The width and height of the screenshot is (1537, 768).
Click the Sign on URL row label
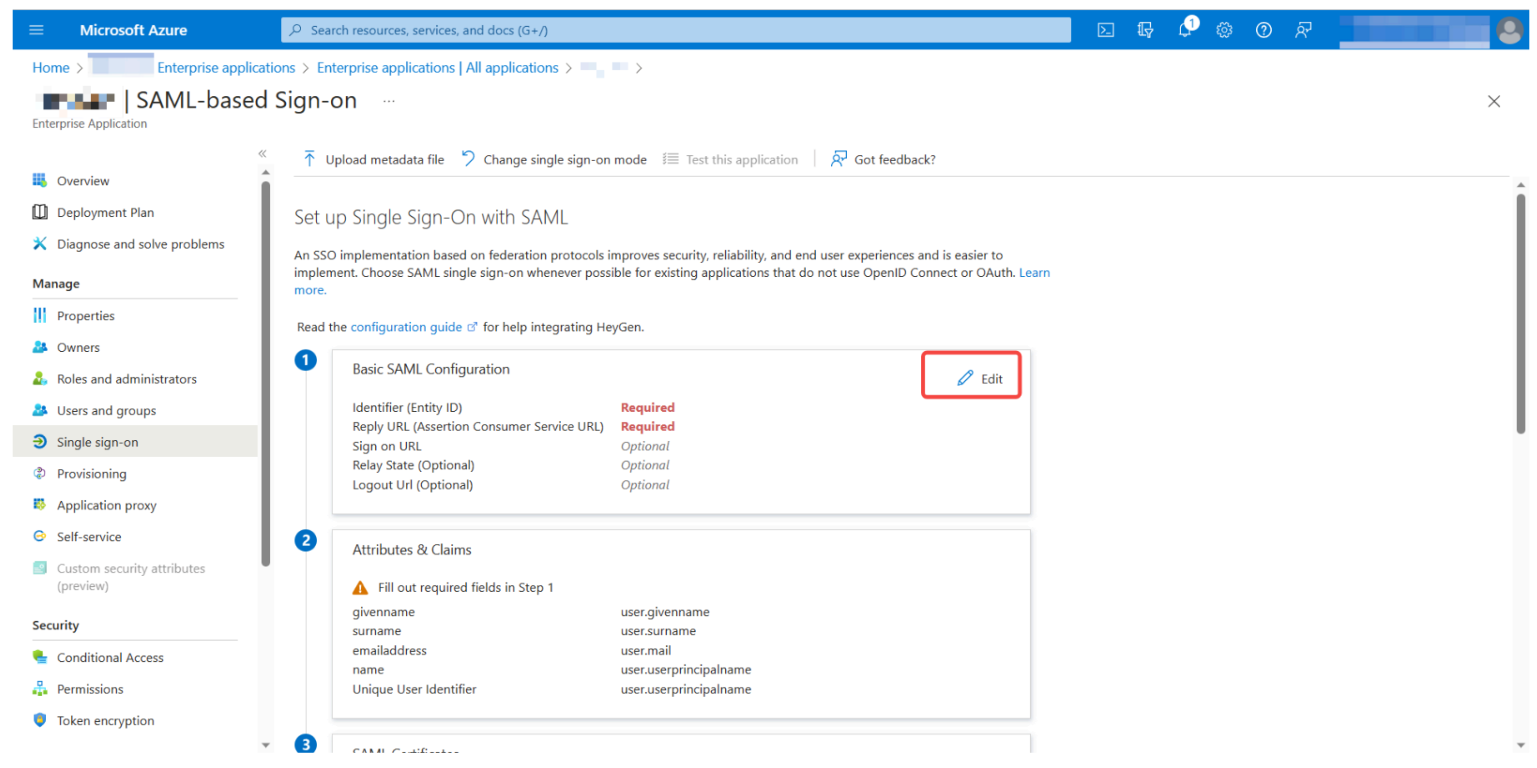click(387, 446)
